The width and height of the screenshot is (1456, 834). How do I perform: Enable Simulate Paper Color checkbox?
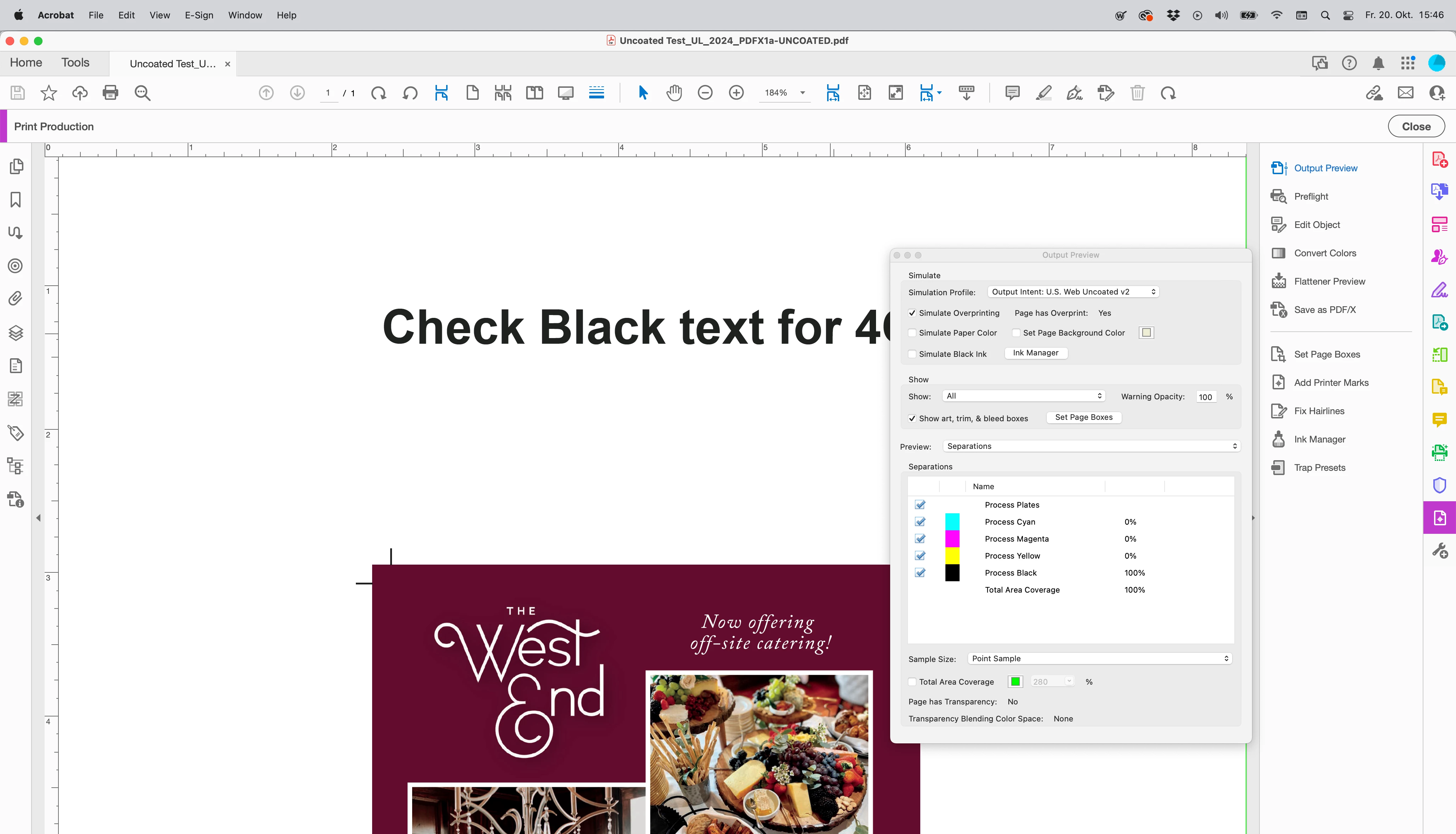tap(912, 333)
